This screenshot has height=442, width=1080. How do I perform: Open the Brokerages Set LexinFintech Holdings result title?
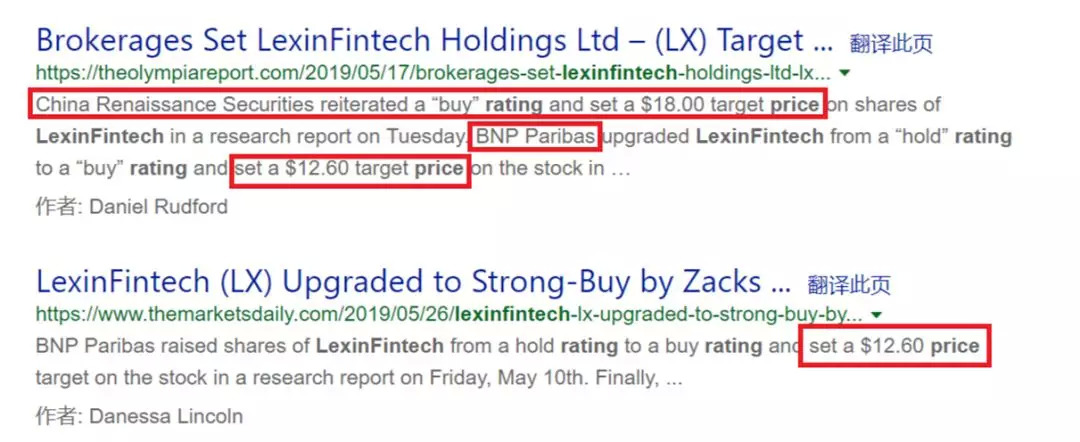point(434,41)
